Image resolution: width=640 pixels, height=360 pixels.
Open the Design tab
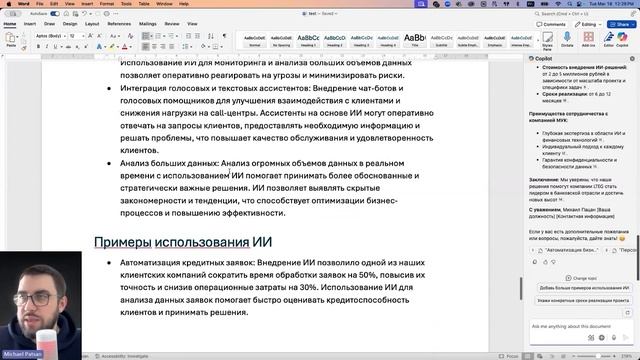pos(70,24)
